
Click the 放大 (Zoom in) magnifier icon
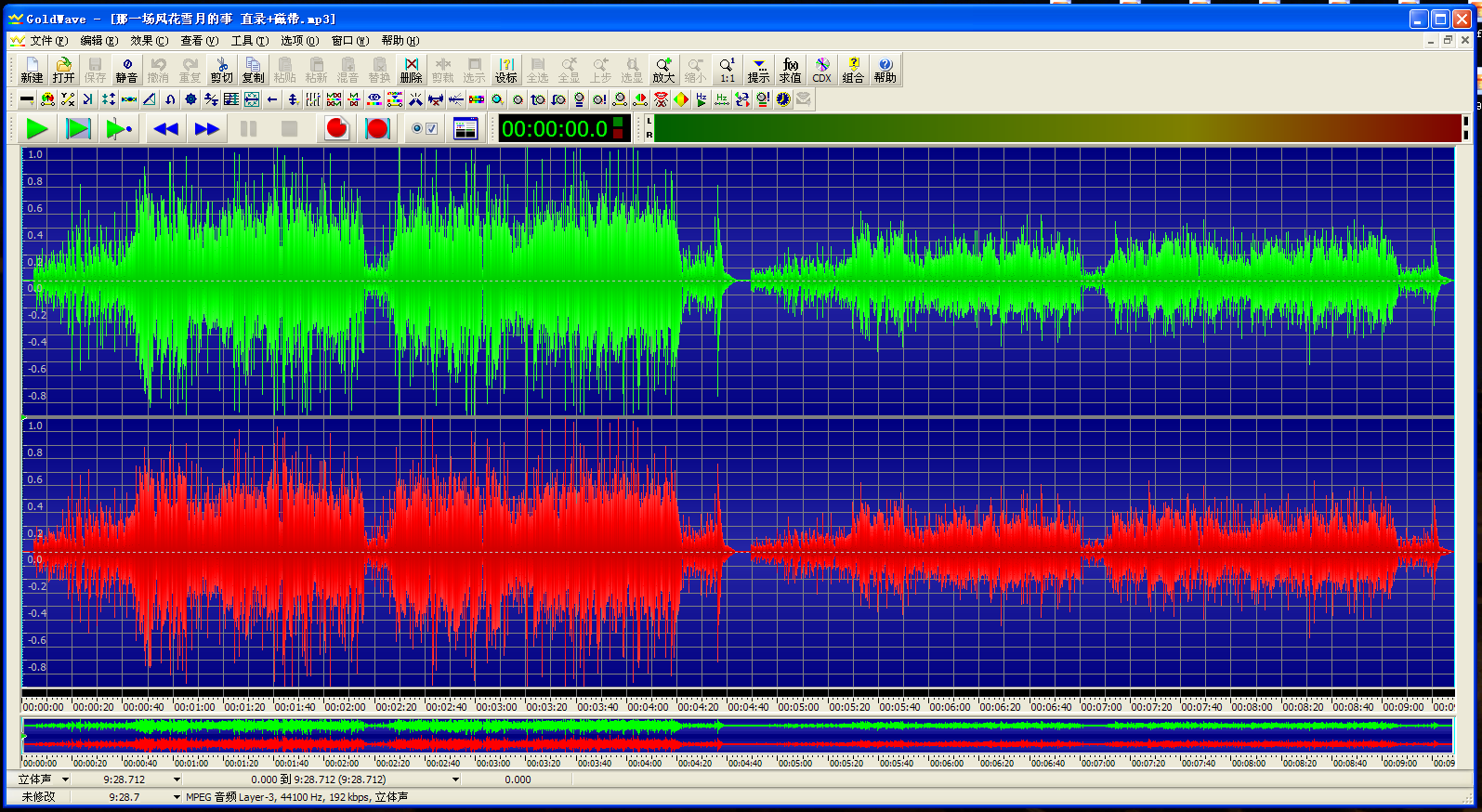pos(663,70)
